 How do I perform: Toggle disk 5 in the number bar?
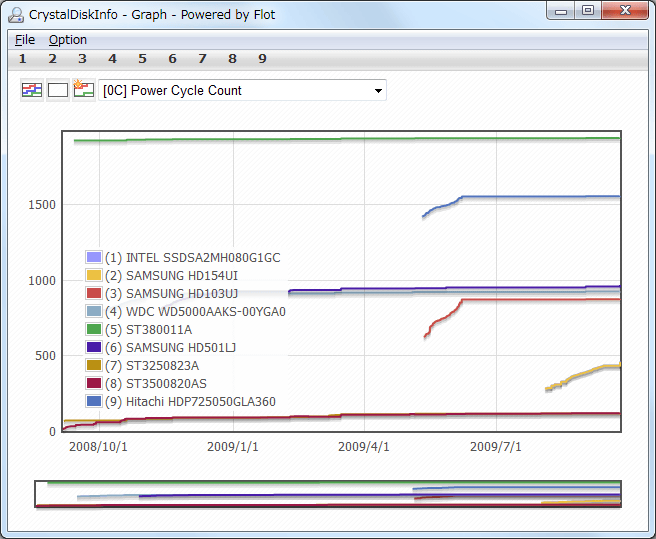pyautogui.click(x=142, y=59)
